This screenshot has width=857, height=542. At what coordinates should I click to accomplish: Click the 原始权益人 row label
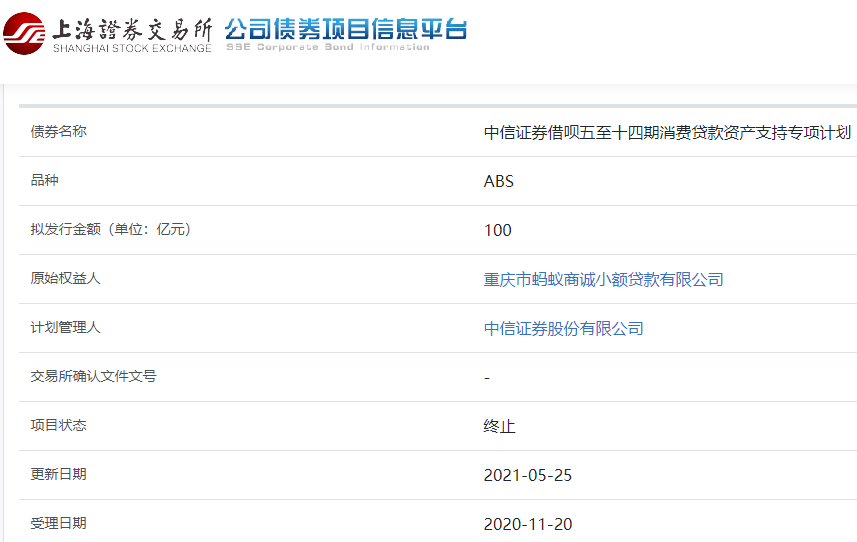click(x=66, y=279)
